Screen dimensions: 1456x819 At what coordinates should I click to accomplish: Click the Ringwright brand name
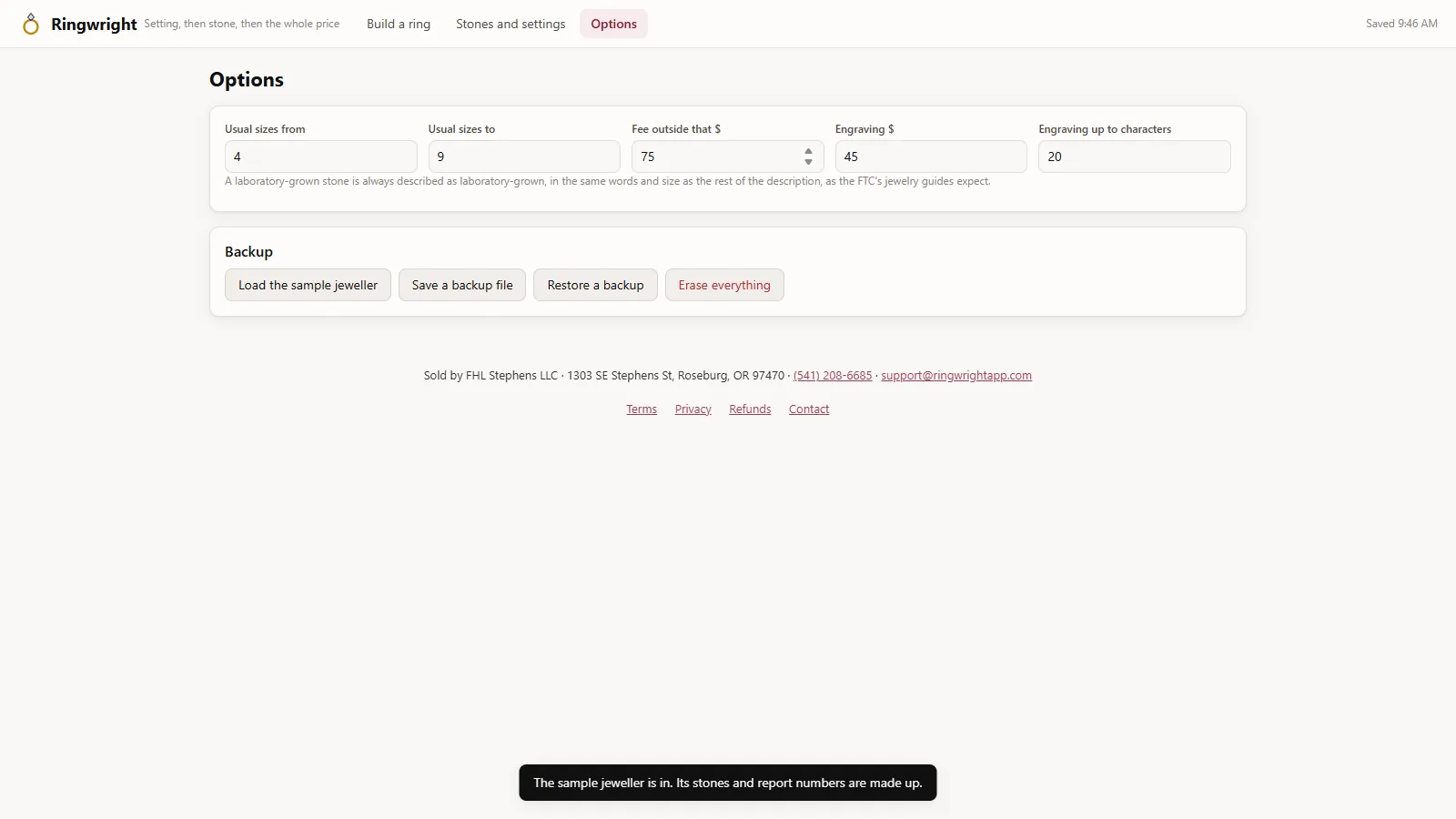point(94,25)
